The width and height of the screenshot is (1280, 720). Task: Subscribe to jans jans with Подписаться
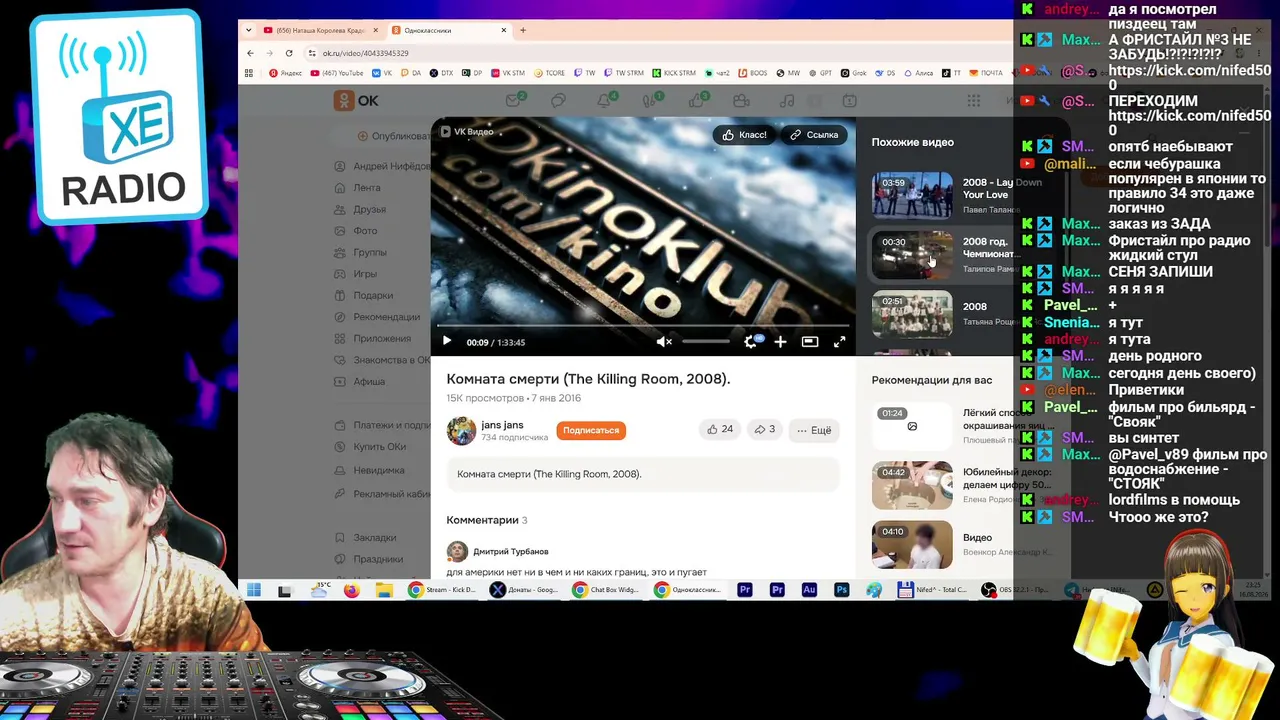tap(591, 430)
